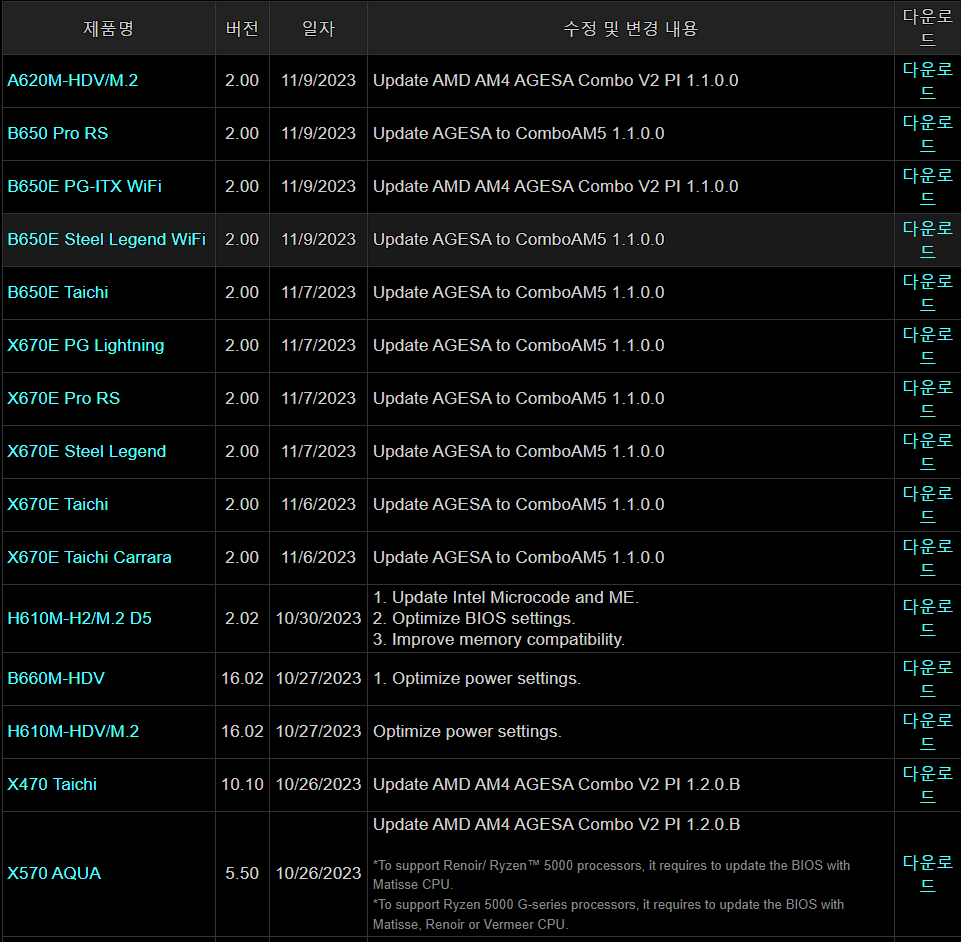Image resolution: width=961 pixels, height=942 pixels.
Task: Open the A620M-HDV/M.2 product link
Action: coord(72,80)
